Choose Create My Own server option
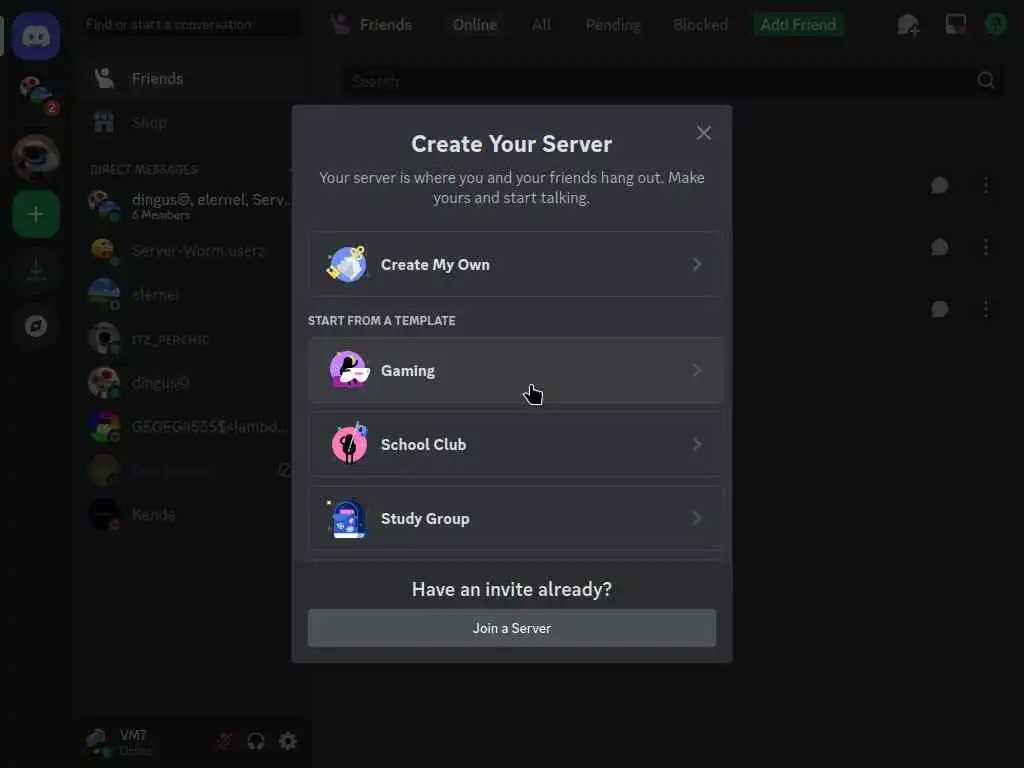The width and height of the screenshot is (1024, 768). [515, 264]
